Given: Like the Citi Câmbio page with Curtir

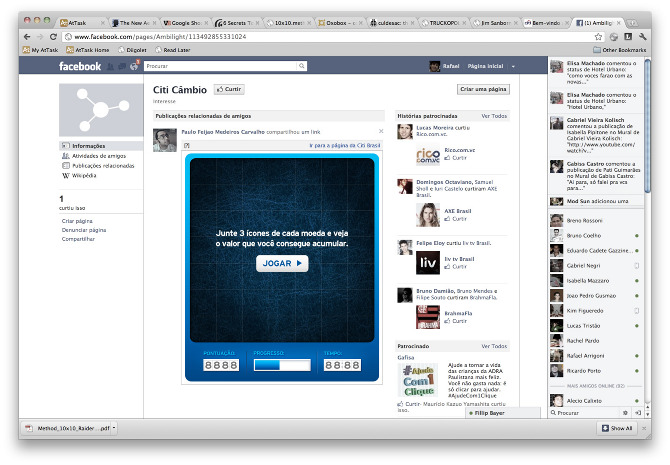Looking at the screenshot, I should [229, 89].
